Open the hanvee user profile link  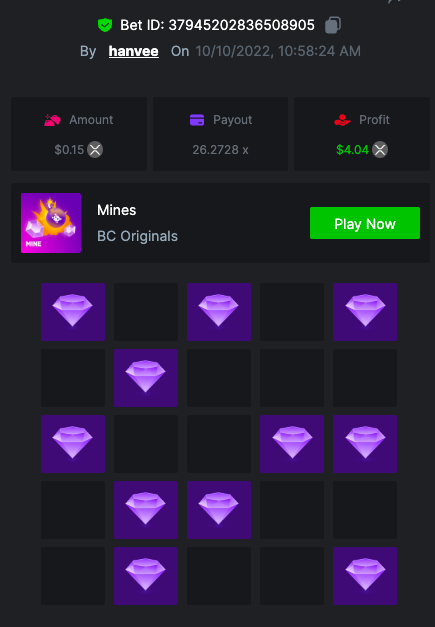point(134,51)
